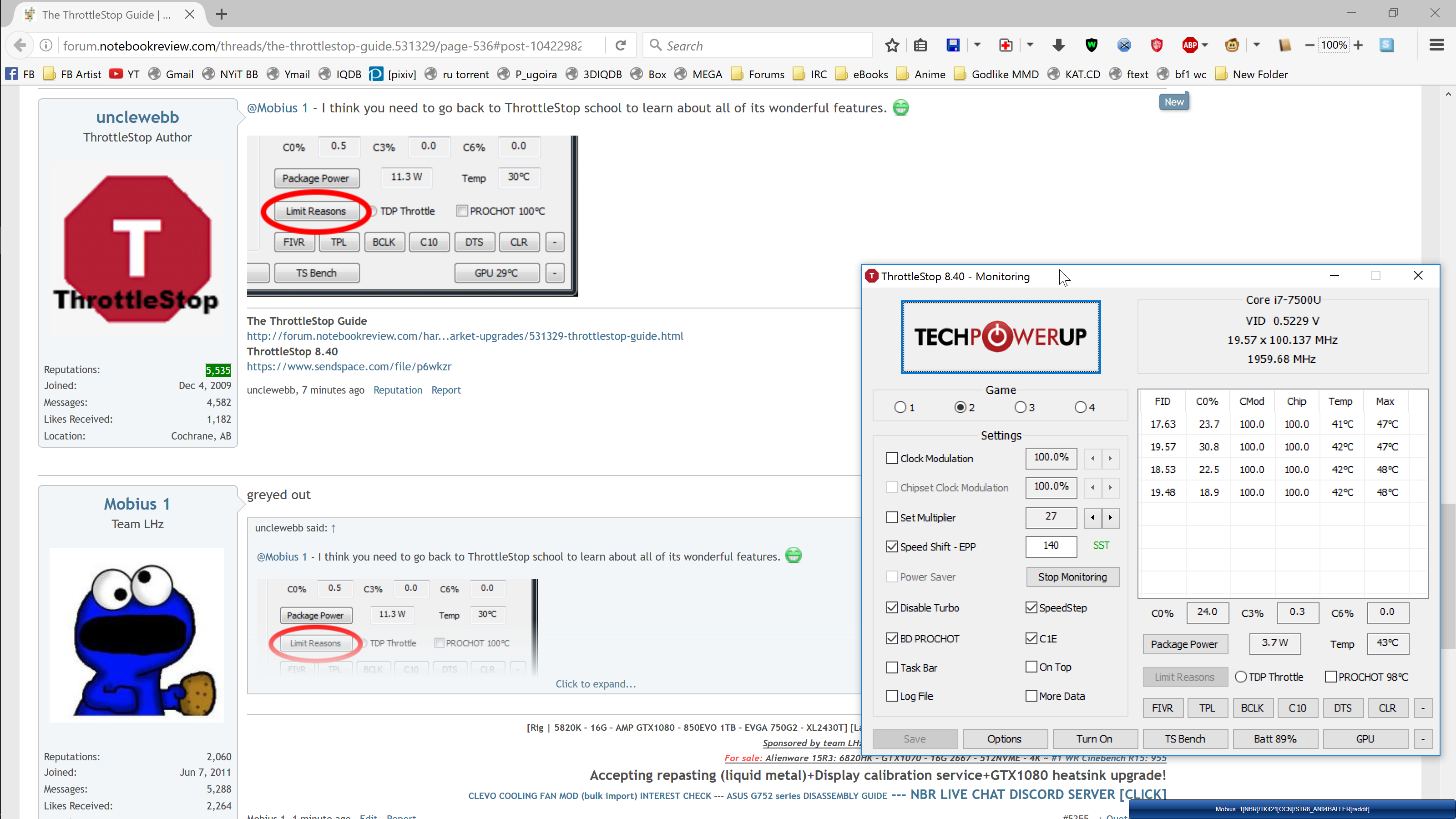Viewport: 1456px width, 819px height.
Task: Click the TechPowerUp logo banner
Action: pyautogui.click(x=1001, y=337)
